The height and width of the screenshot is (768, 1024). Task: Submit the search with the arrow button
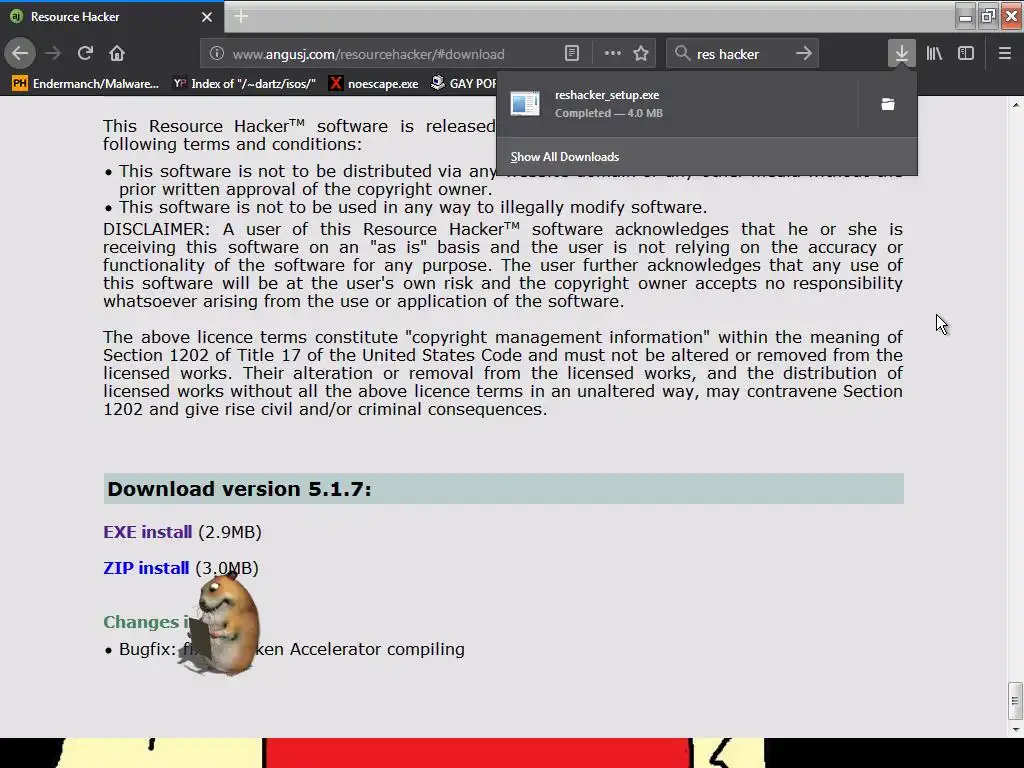tap(804, 54)
